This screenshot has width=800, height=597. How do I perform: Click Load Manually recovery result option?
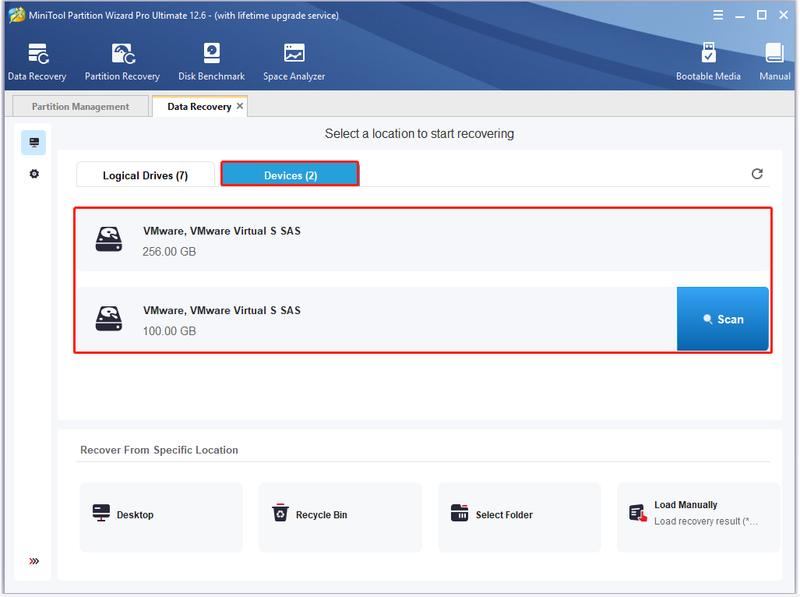[698, 517]
